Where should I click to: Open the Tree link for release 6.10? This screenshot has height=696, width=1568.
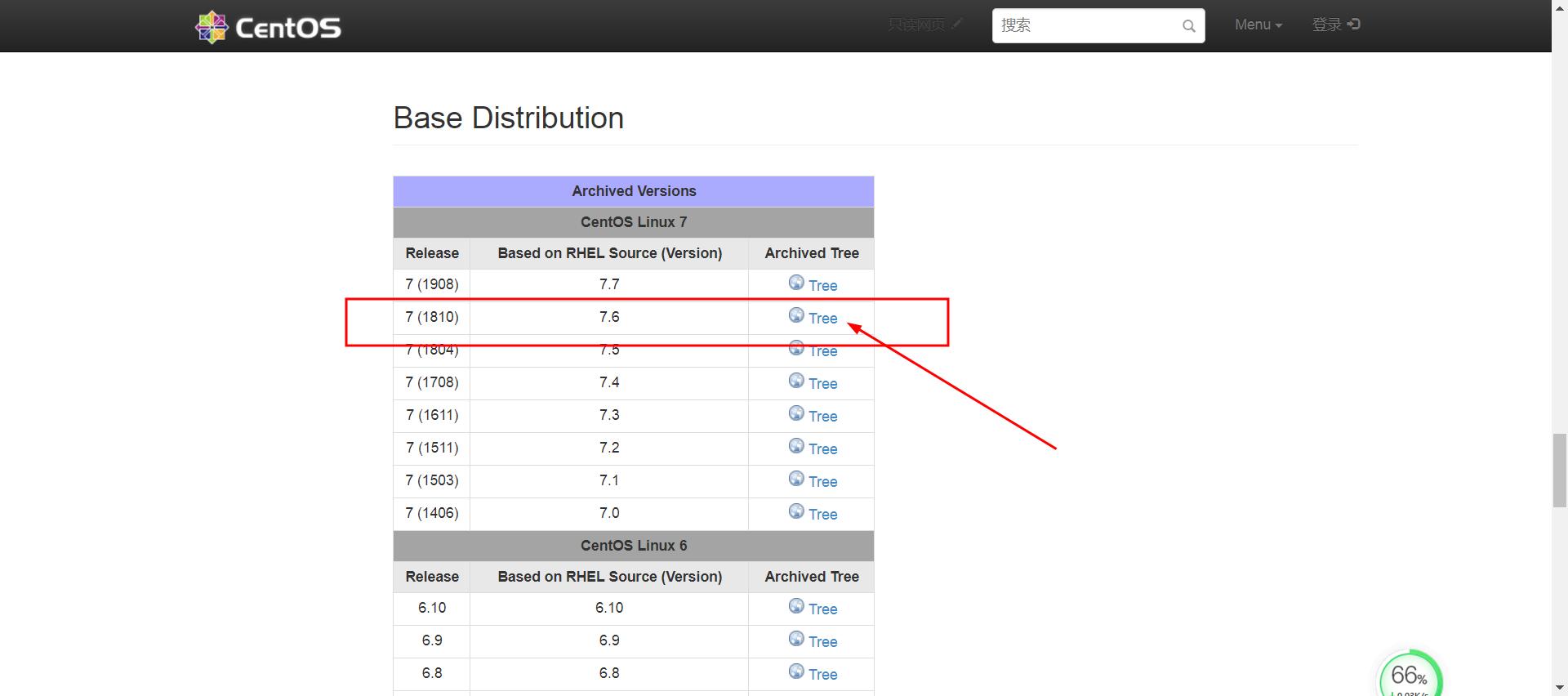tap(823, 609)
